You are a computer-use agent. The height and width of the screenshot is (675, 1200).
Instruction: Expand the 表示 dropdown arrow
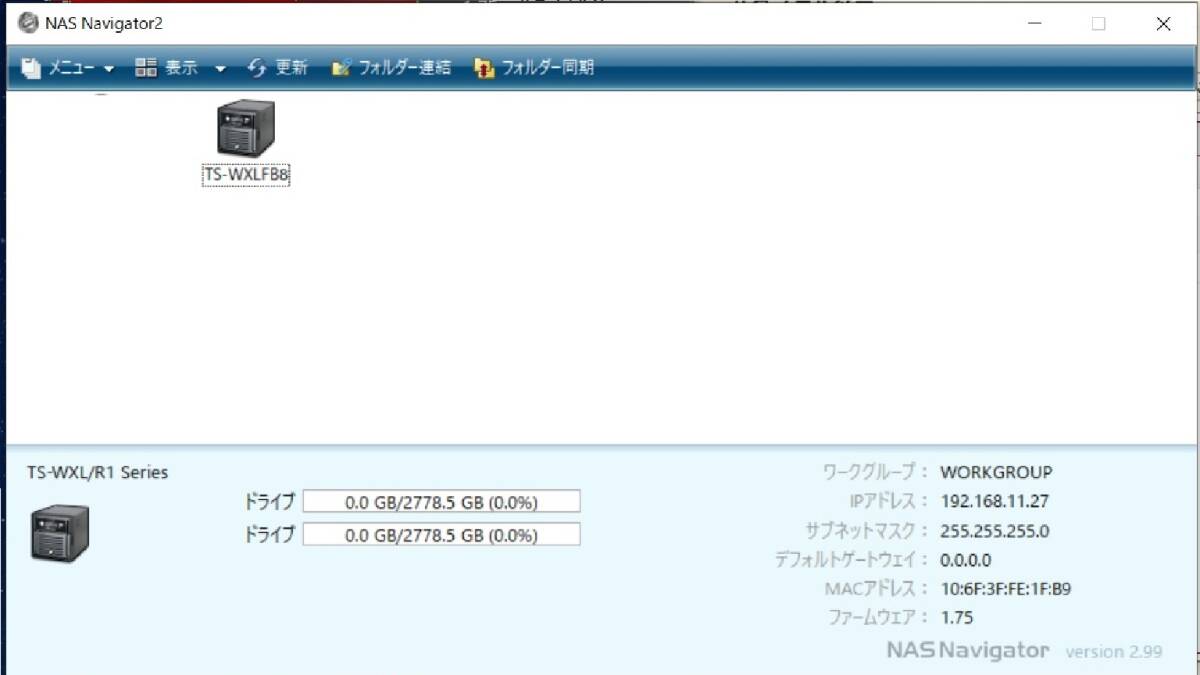(220, 69)
